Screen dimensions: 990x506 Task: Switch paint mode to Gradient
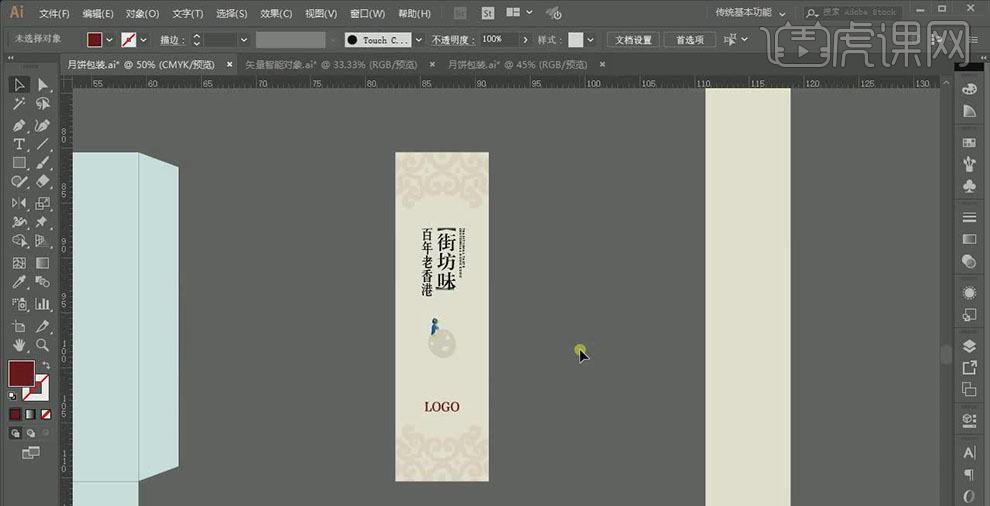(30, 414)
